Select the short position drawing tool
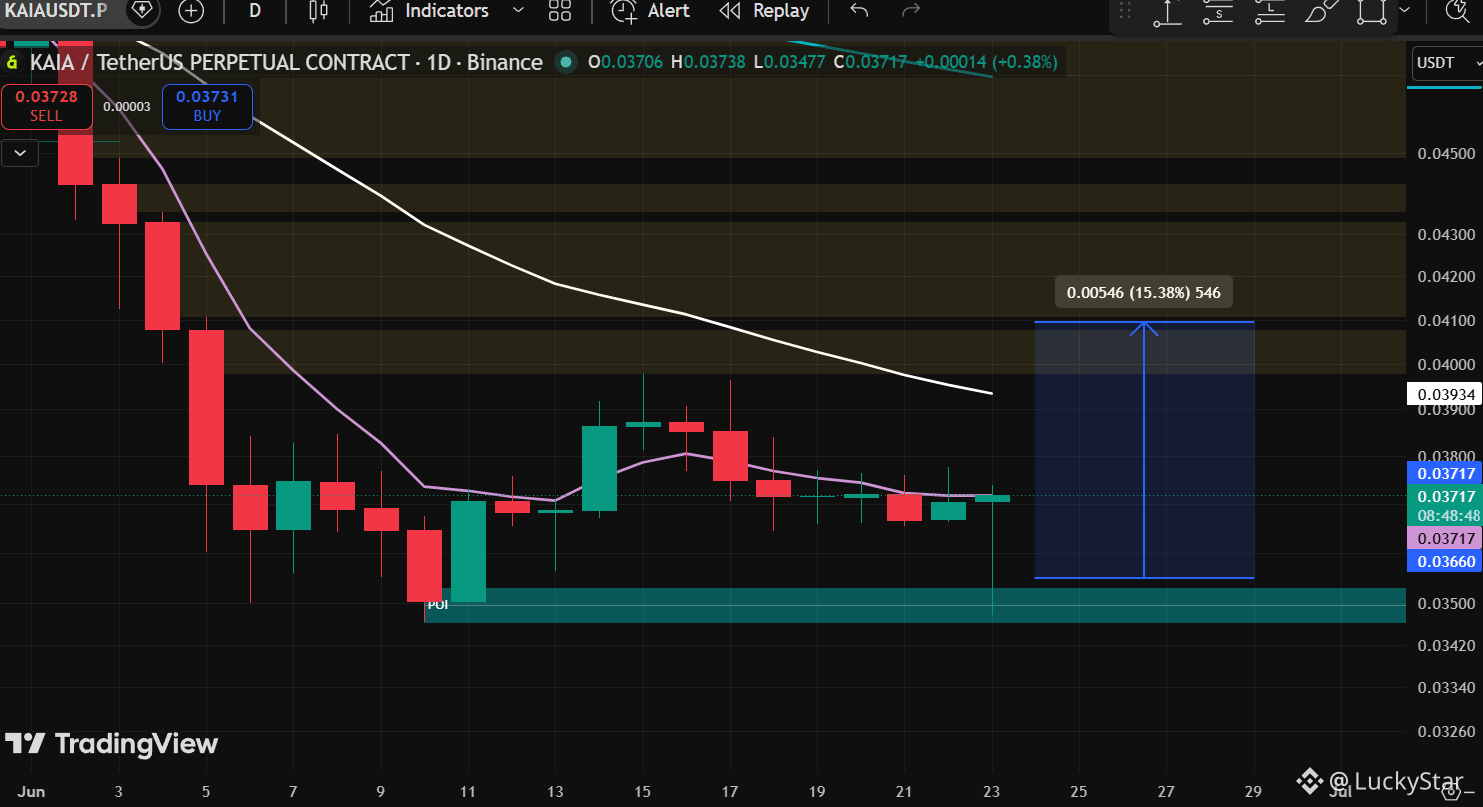This screenshot has width=1483, height=807. tap(1218, 12)
